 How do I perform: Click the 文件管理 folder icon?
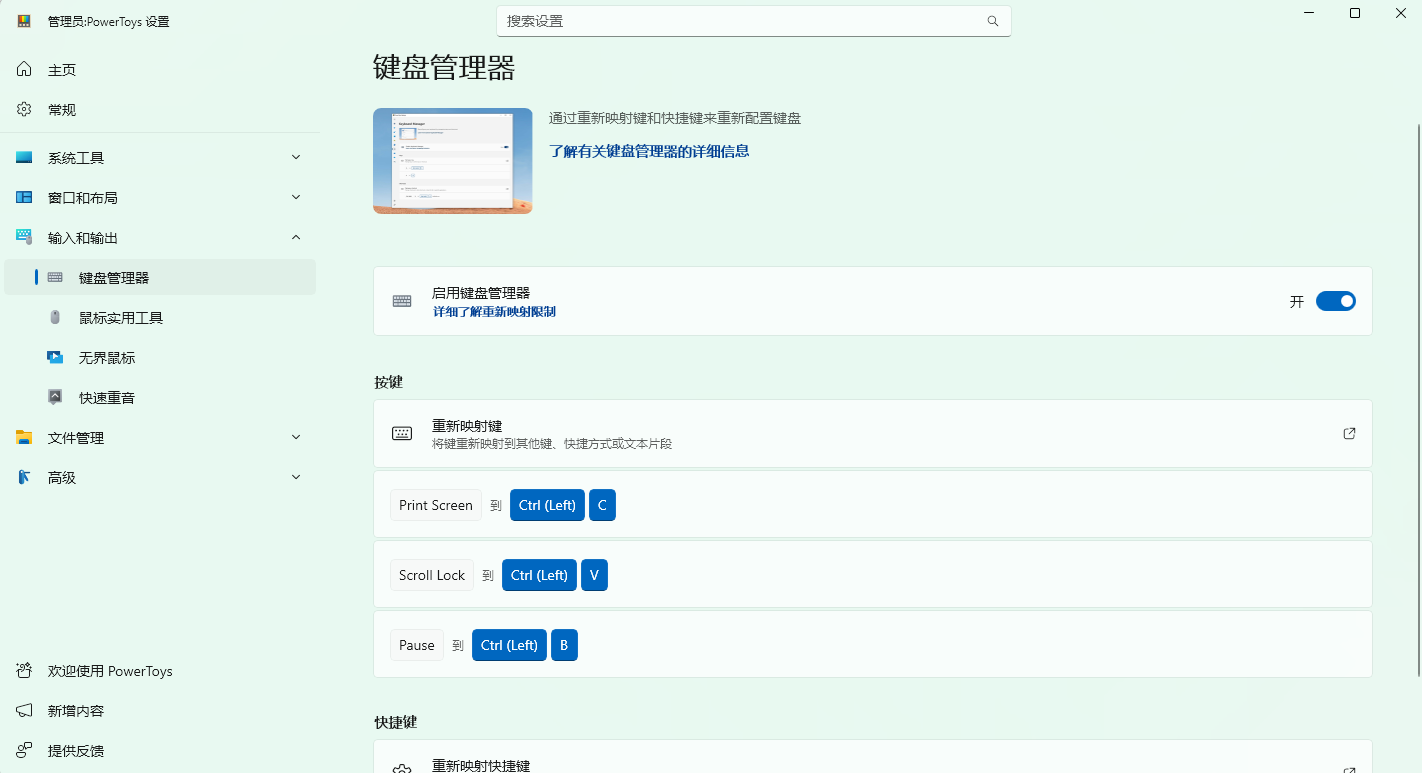click(24, 438)
